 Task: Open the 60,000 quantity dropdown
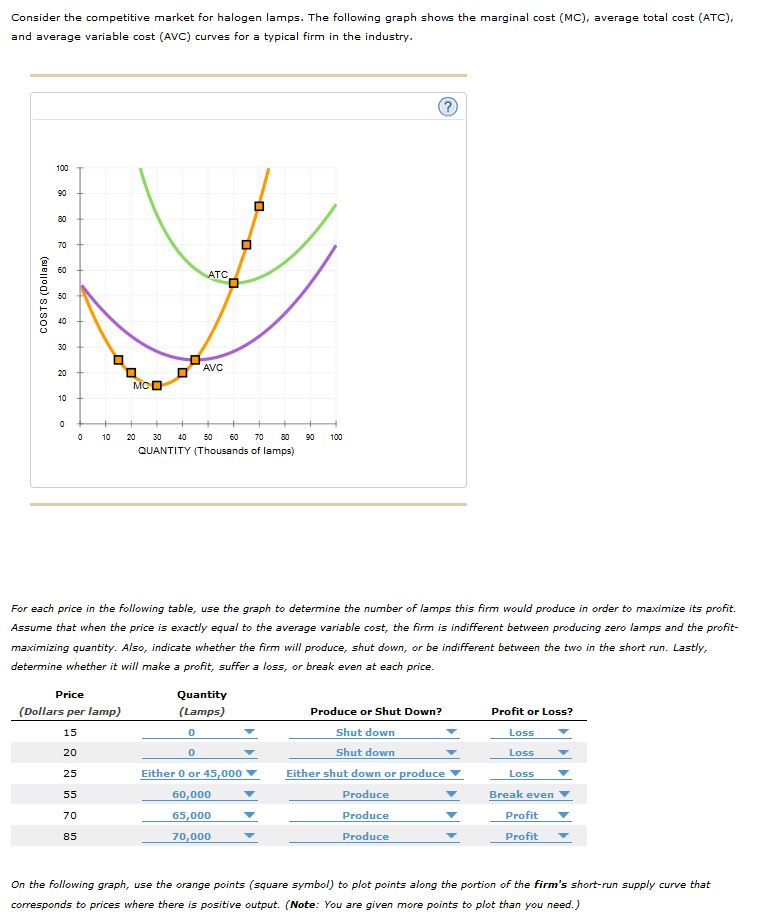point(199,795)
